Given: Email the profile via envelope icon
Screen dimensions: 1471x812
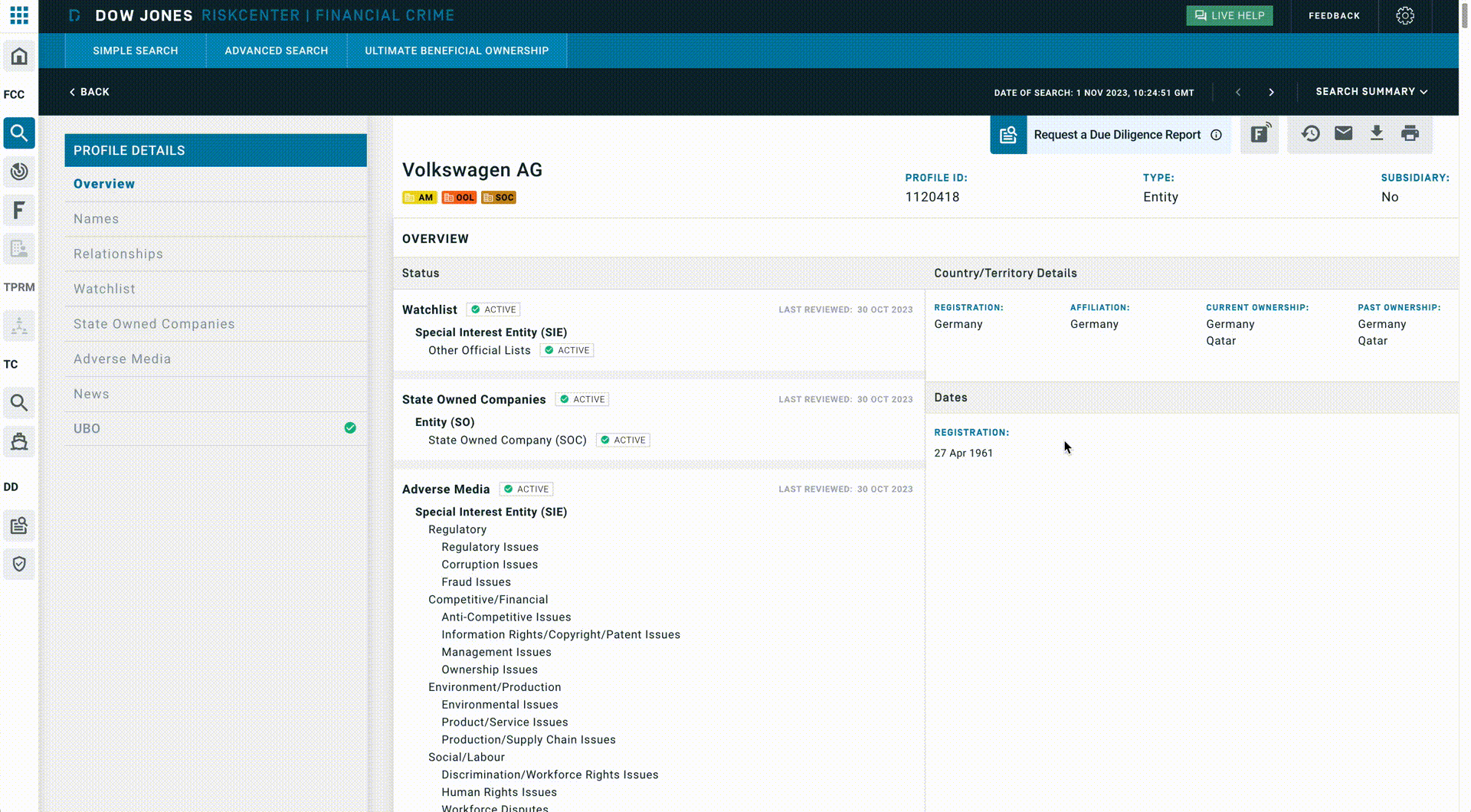Looking at the screenshot, I should [1343, 133].
